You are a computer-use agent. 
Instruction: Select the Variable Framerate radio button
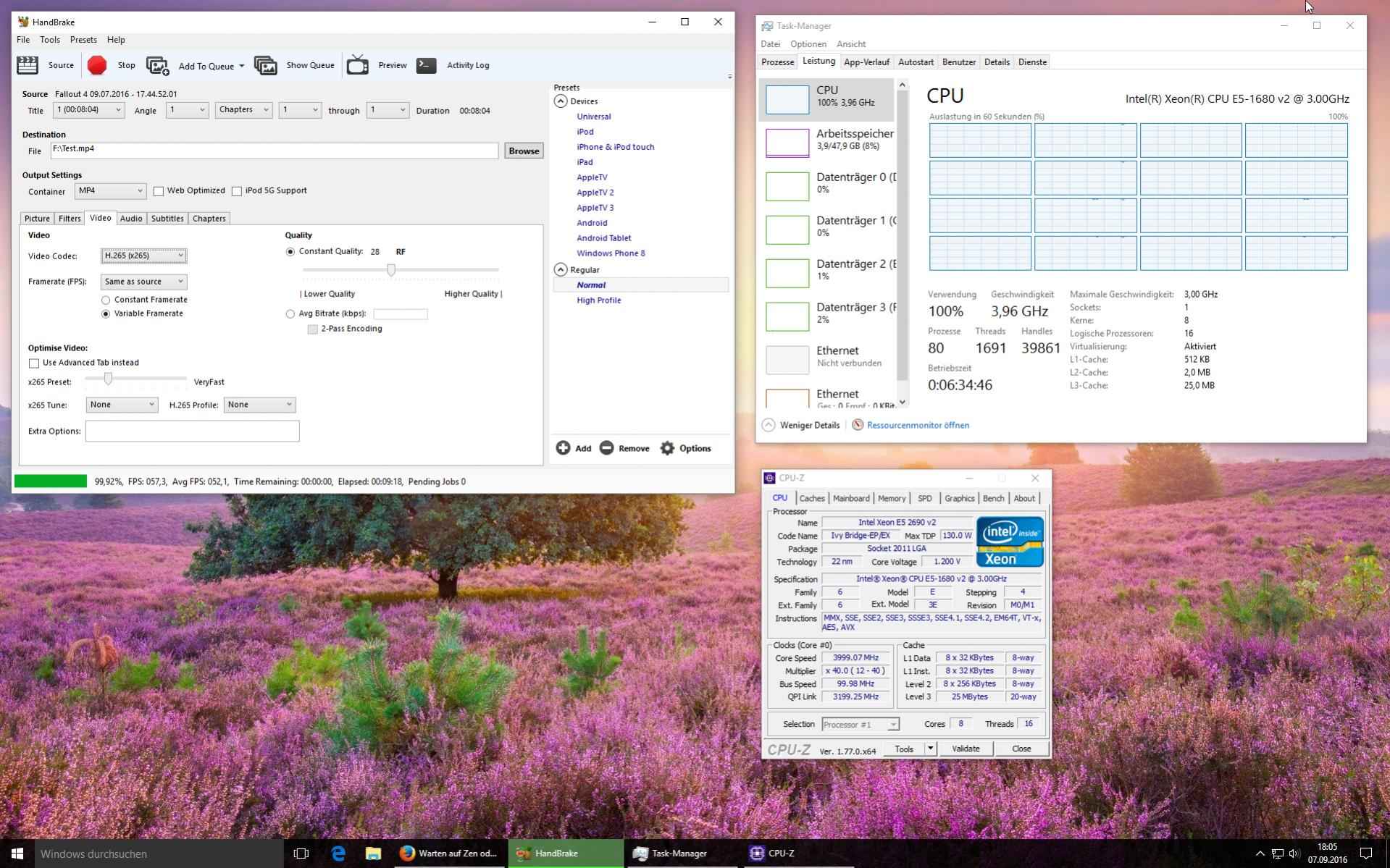point(106,314)
